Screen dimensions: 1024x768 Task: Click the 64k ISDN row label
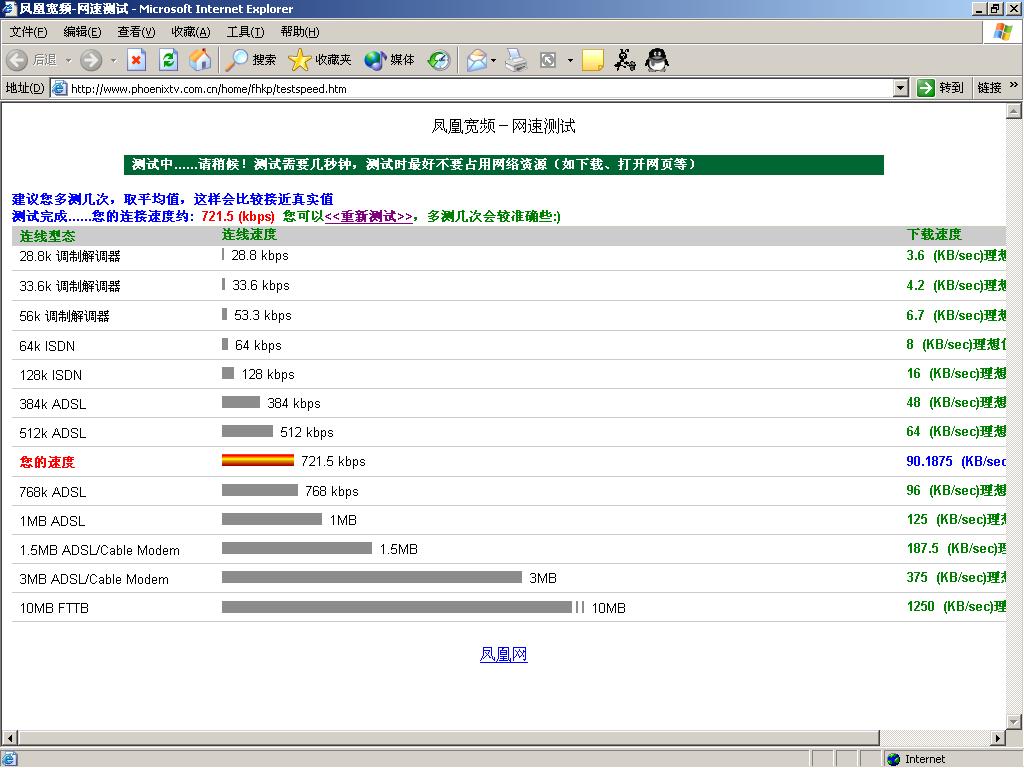coord(47,346)
